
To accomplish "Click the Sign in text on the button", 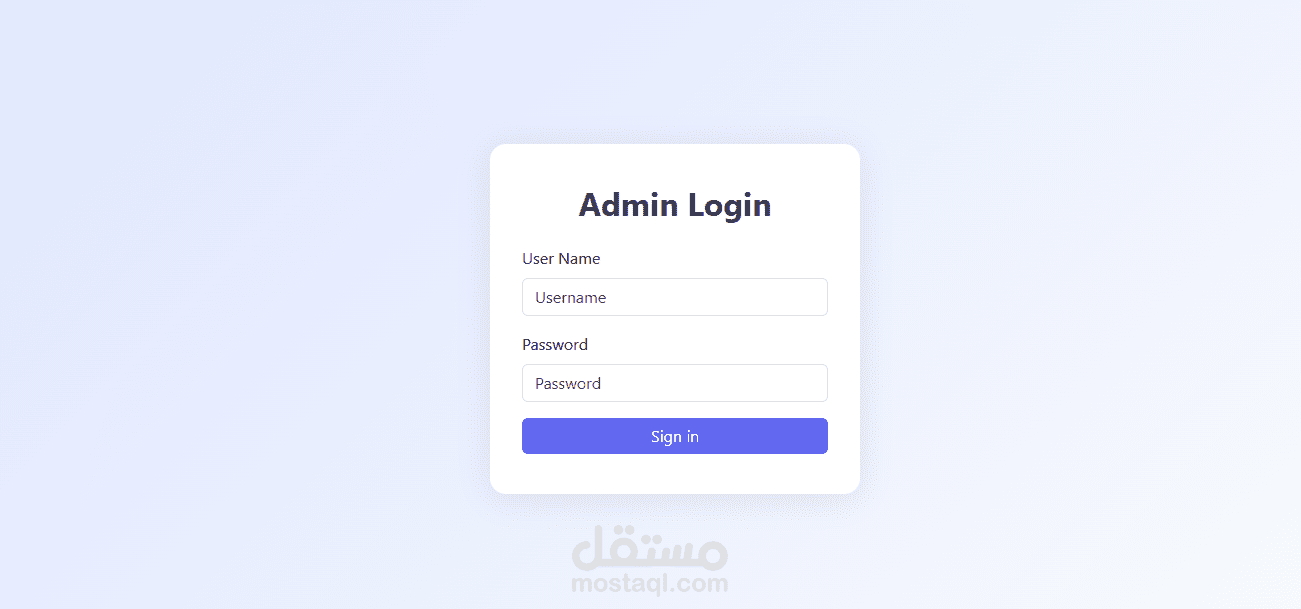I will [x=675, y=436].
